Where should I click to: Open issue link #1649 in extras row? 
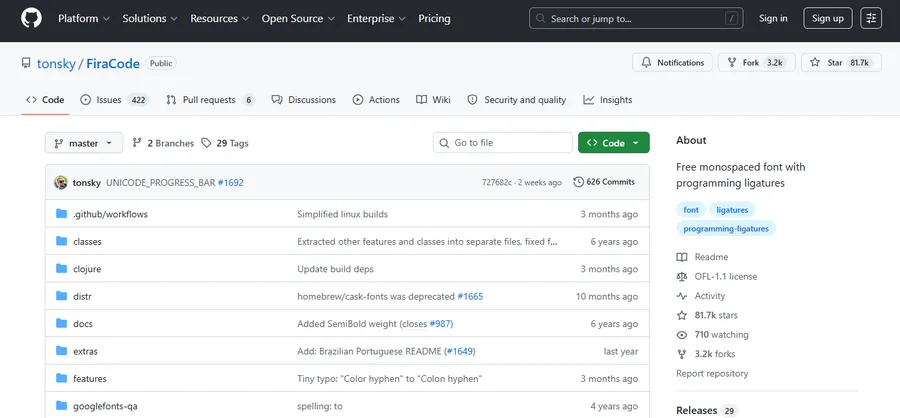[460, 351]
